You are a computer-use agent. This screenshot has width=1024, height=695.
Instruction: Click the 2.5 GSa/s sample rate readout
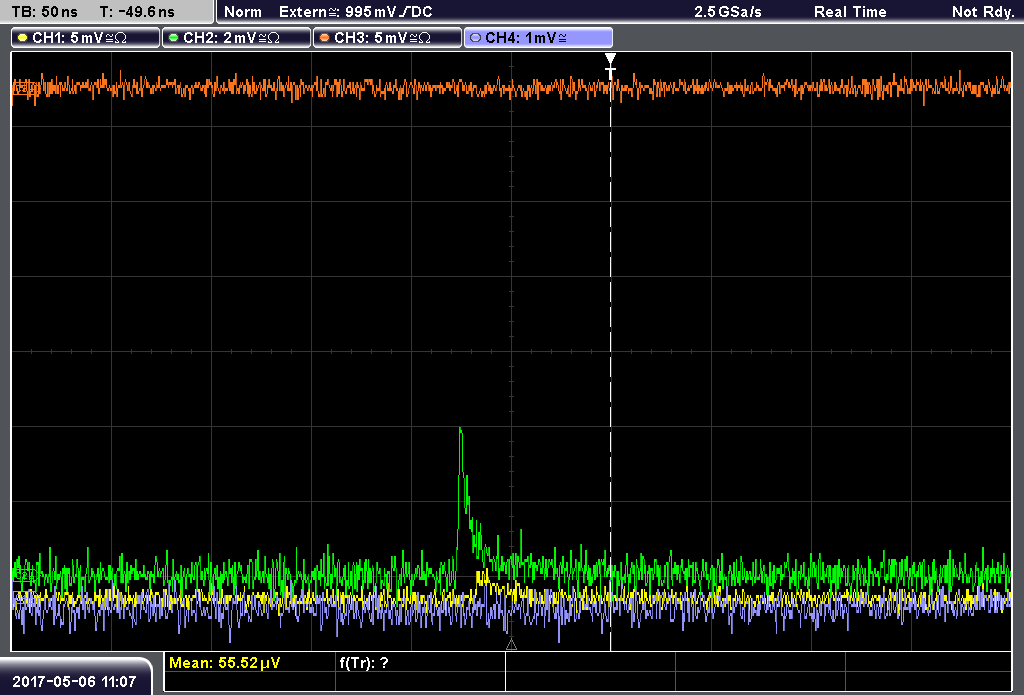(x=728, y=12)
